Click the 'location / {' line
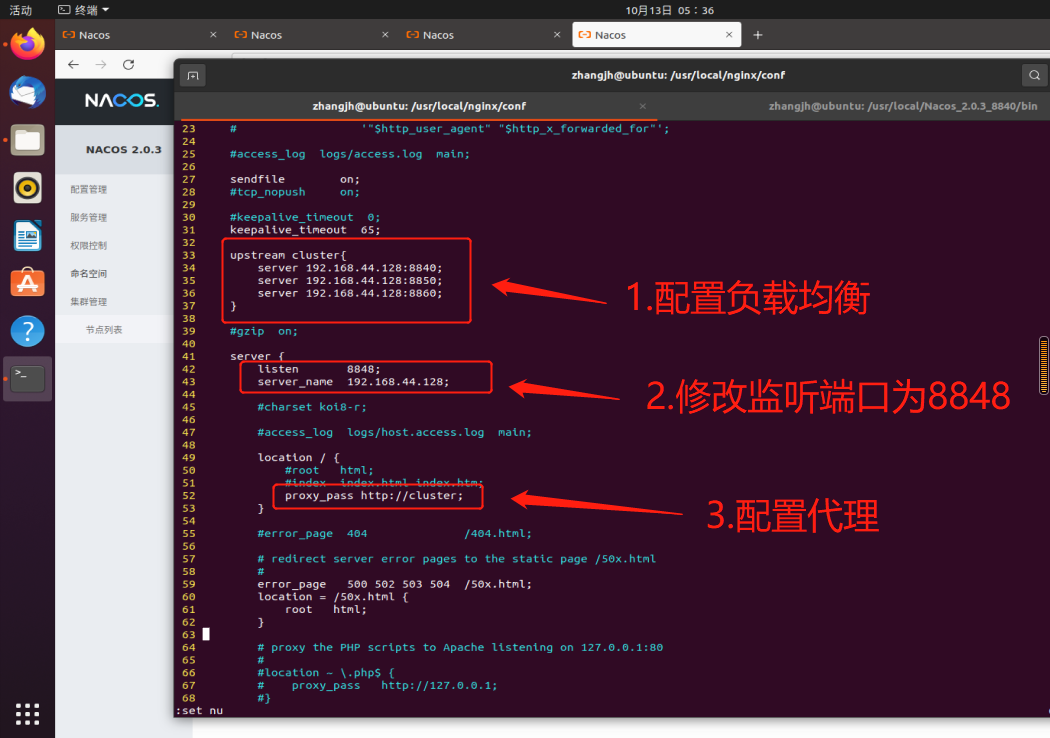This screenshot has width=1050, height=738. (298, 457)
